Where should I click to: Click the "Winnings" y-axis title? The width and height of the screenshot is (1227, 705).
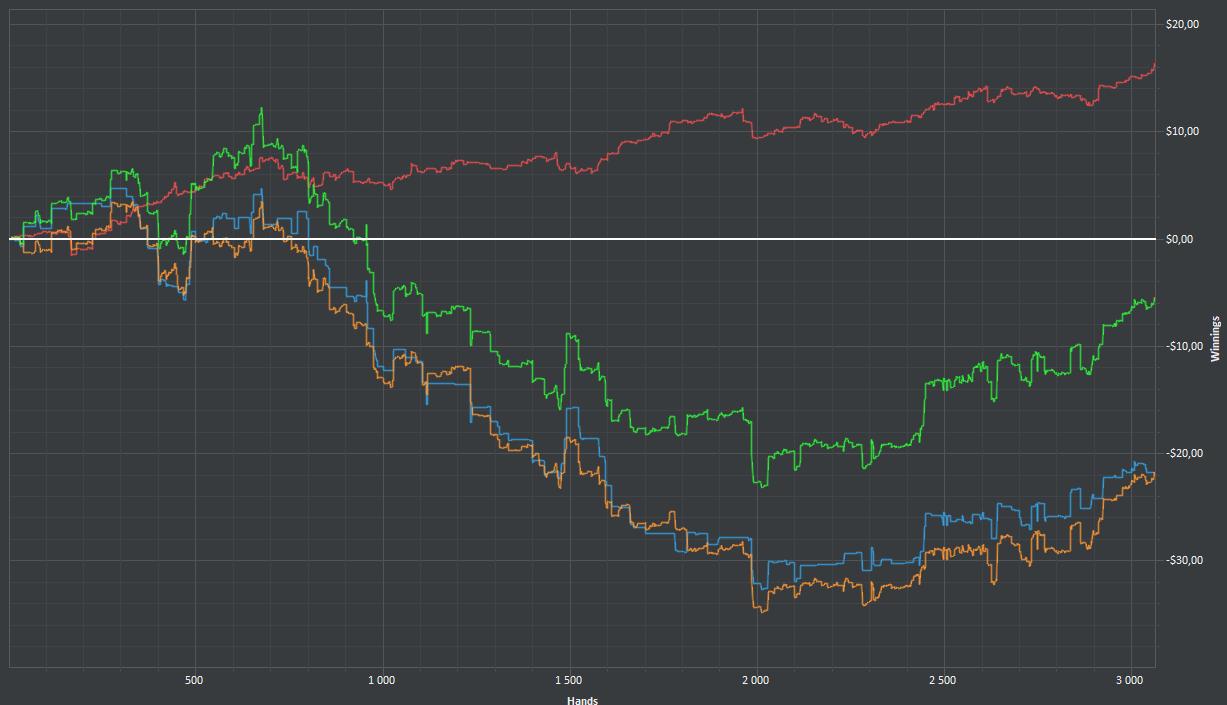1215,338
